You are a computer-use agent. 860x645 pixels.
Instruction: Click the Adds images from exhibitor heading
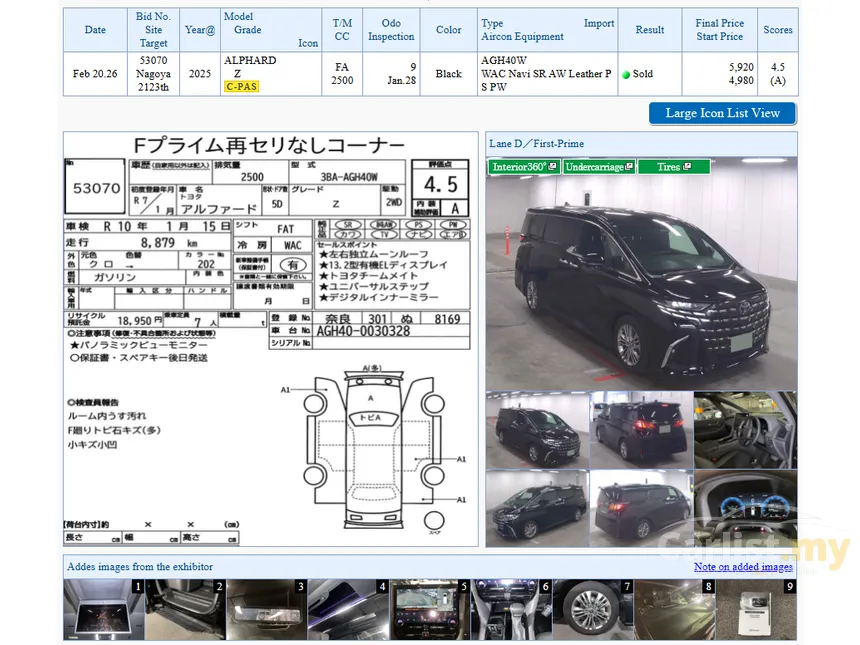(x=140, y=567)
